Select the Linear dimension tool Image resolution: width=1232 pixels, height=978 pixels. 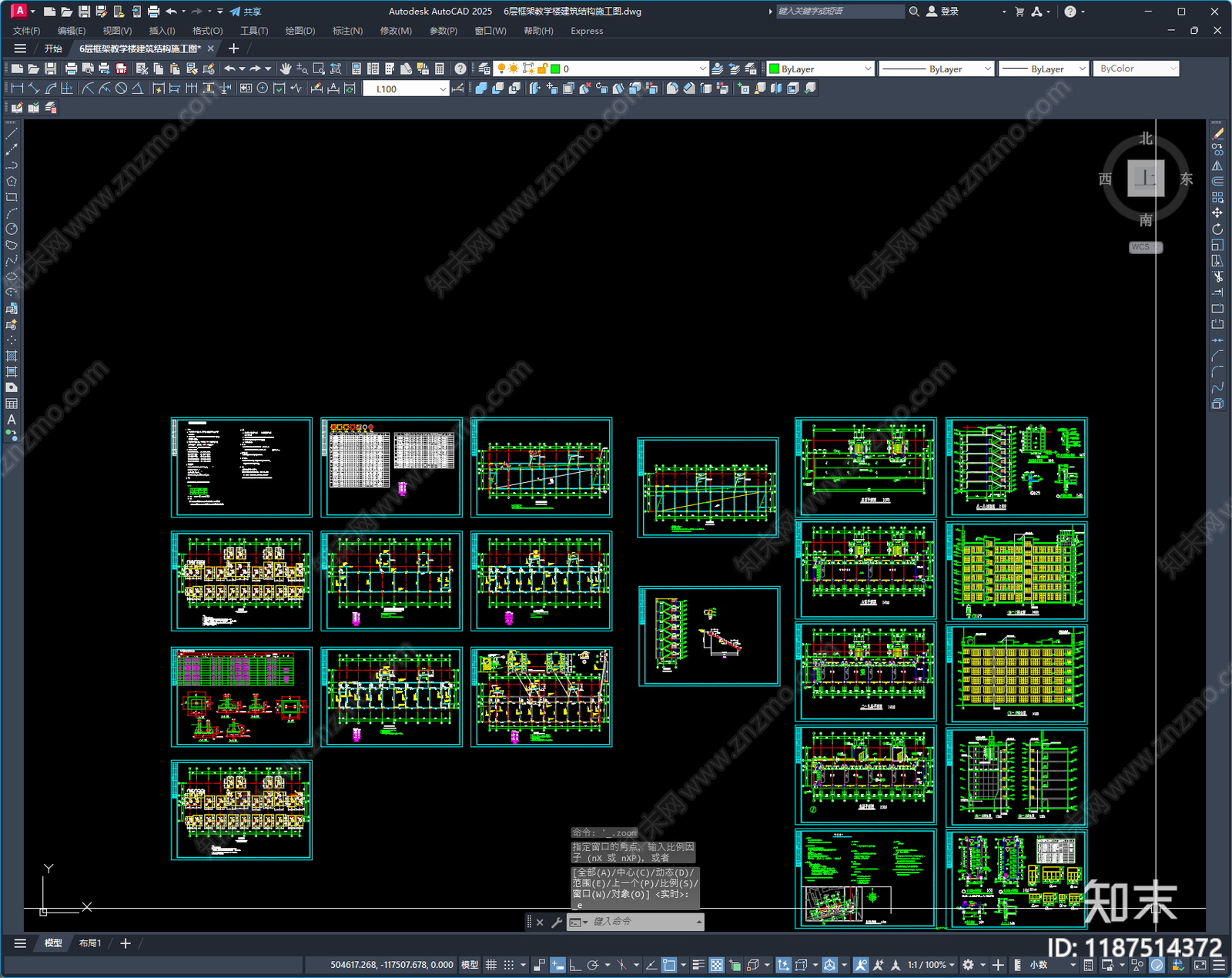(17, 89)
